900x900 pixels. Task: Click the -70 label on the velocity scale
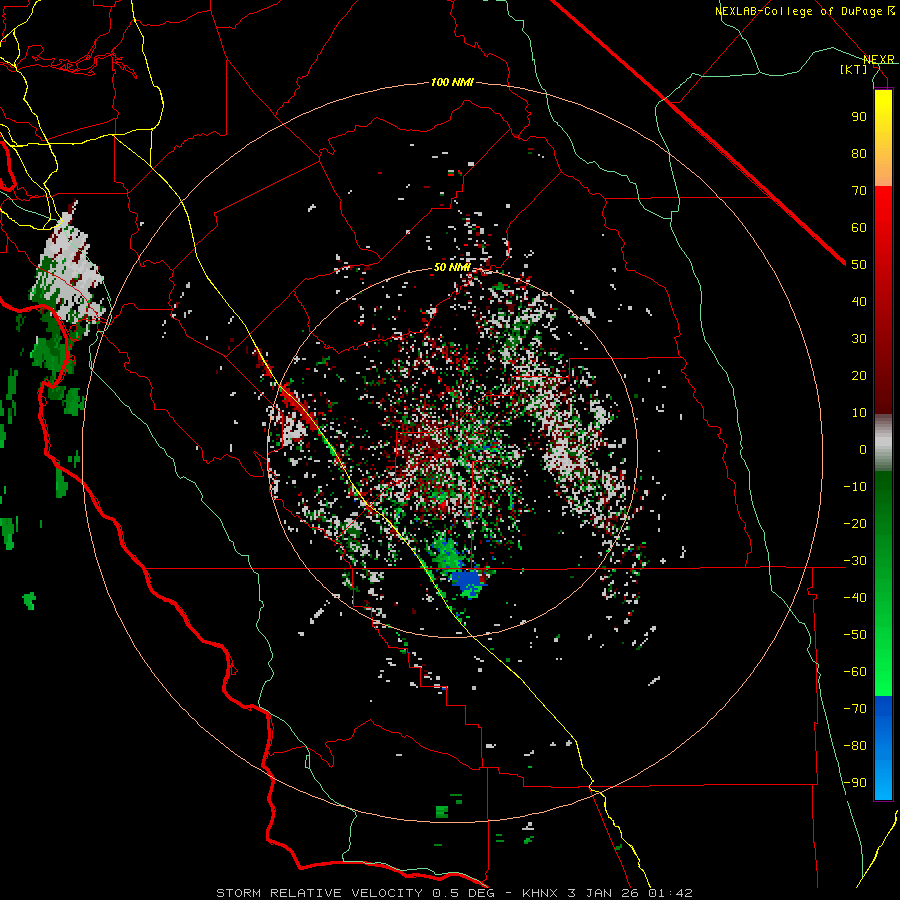(x=855, y=709)
